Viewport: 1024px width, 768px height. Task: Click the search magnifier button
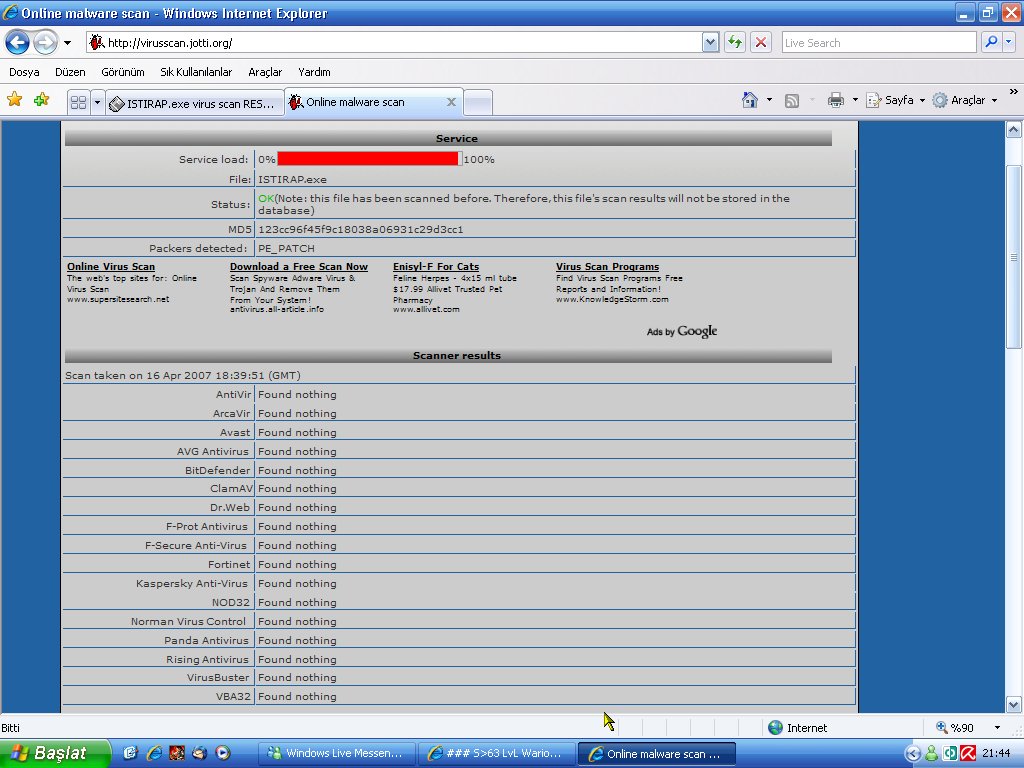[991, 43]
